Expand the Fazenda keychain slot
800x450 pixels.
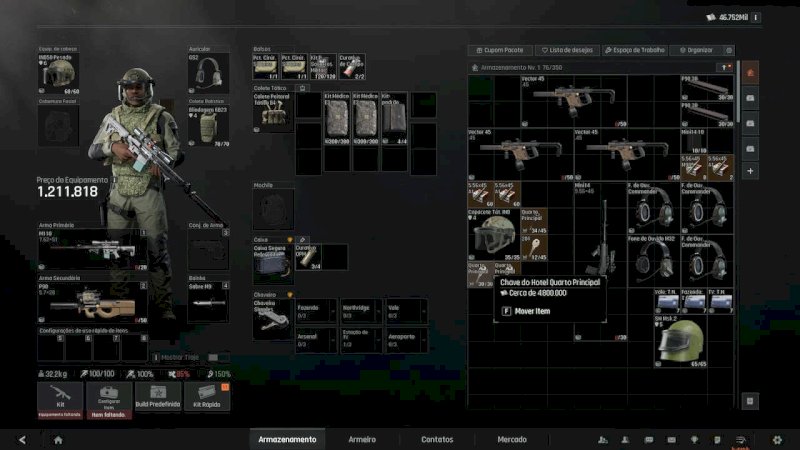(314, 312)
